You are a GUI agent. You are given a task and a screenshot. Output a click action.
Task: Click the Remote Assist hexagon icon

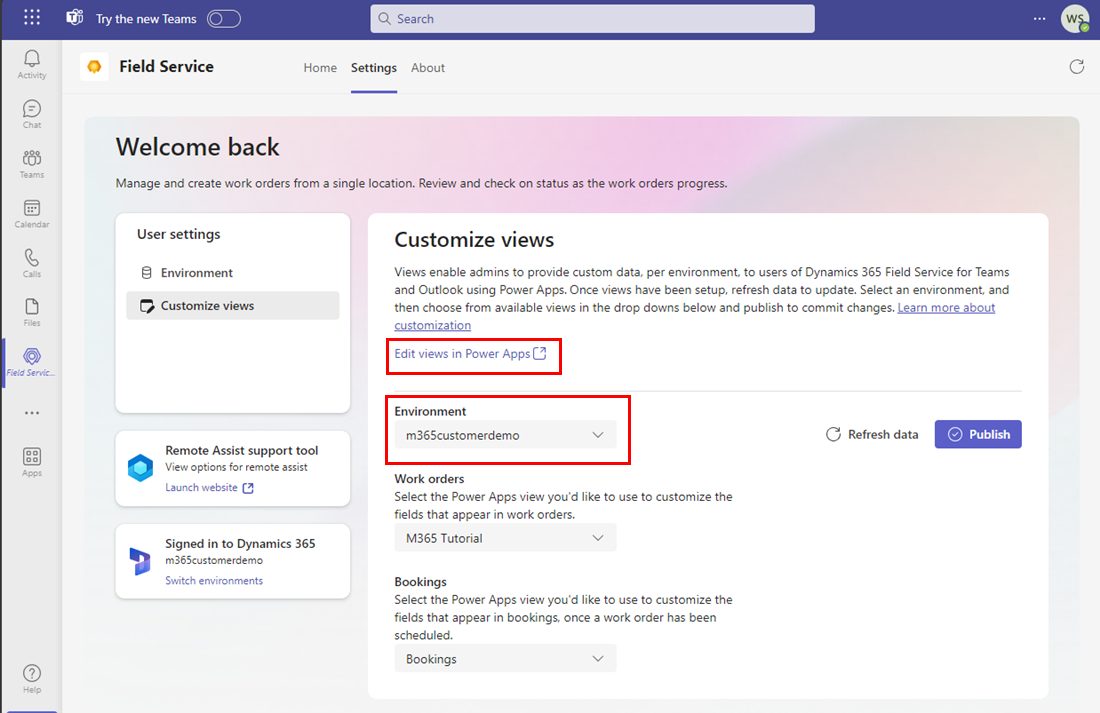pos(140,468)
